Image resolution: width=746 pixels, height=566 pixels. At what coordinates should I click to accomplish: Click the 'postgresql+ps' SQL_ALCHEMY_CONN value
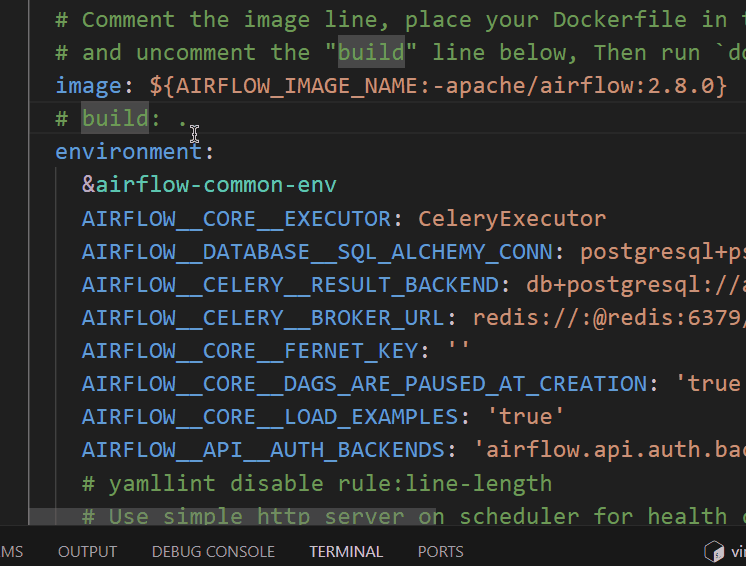(663, 252)
